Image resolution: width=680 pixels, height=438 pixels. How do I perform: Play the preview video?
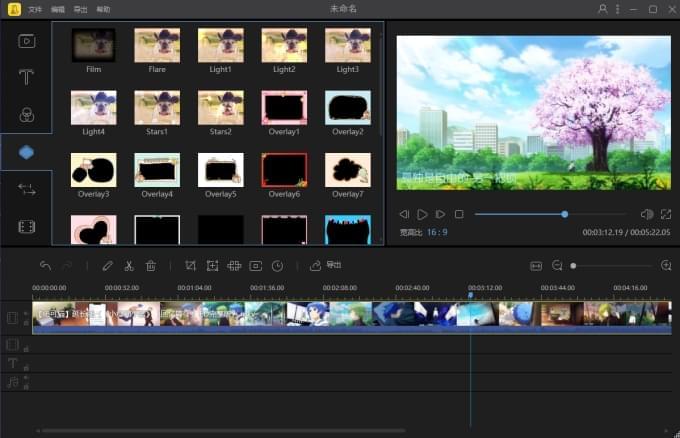tap(422, 214)
